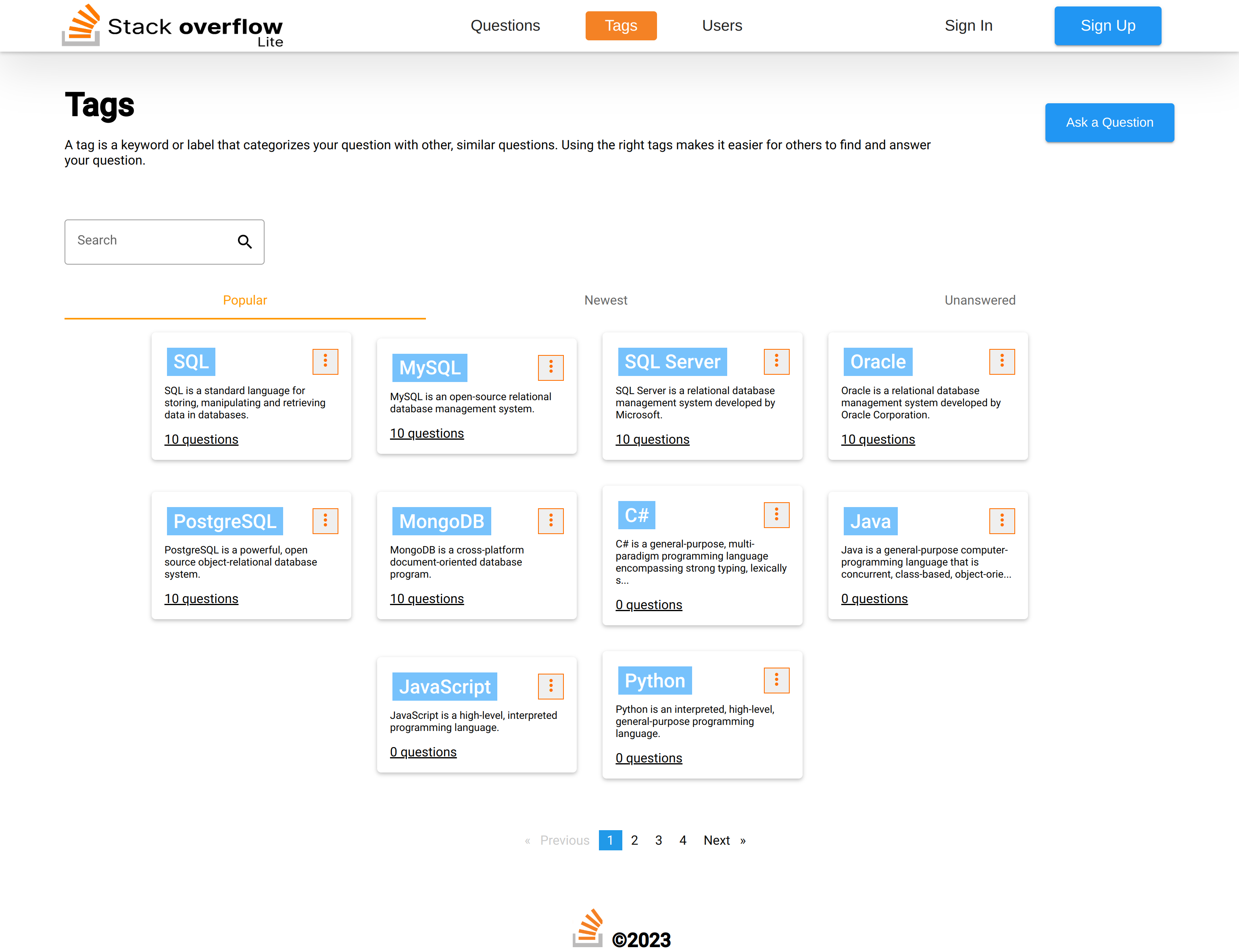1239x952 pixels.
Task: Open the Questions nav item
Action: (505, 26)
